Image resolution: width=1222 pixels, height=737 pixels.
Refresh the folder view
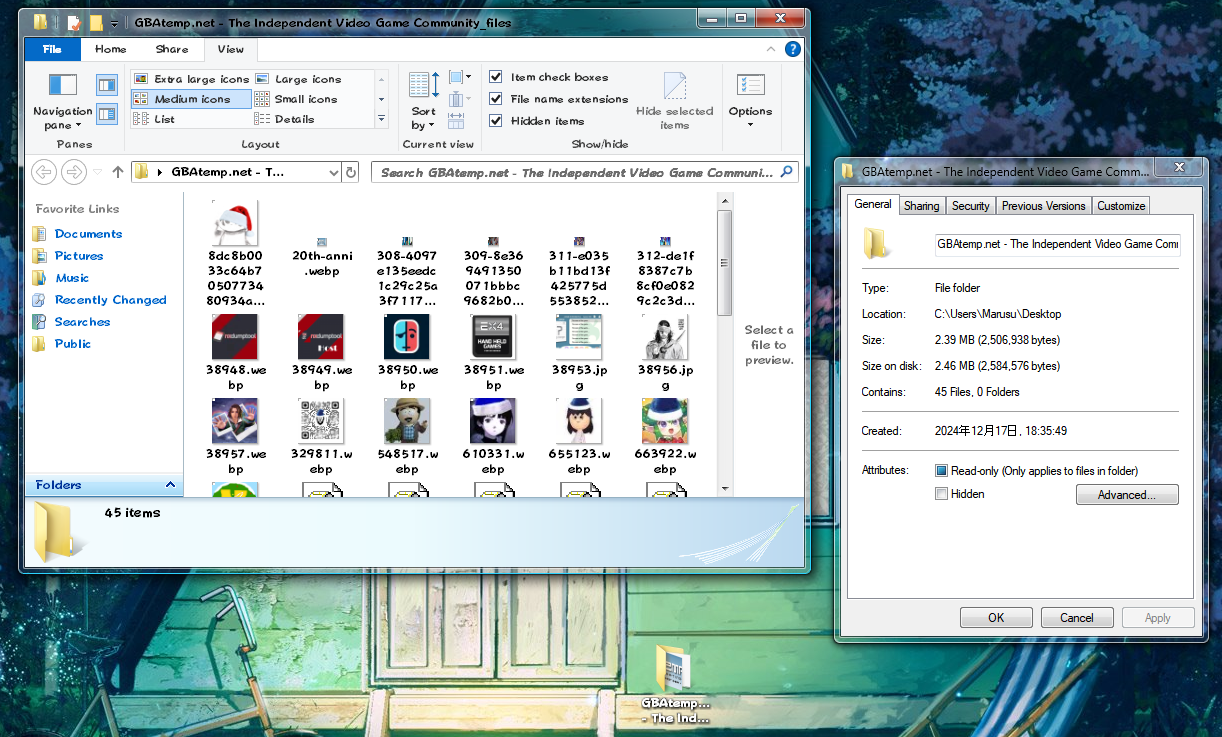351,172
